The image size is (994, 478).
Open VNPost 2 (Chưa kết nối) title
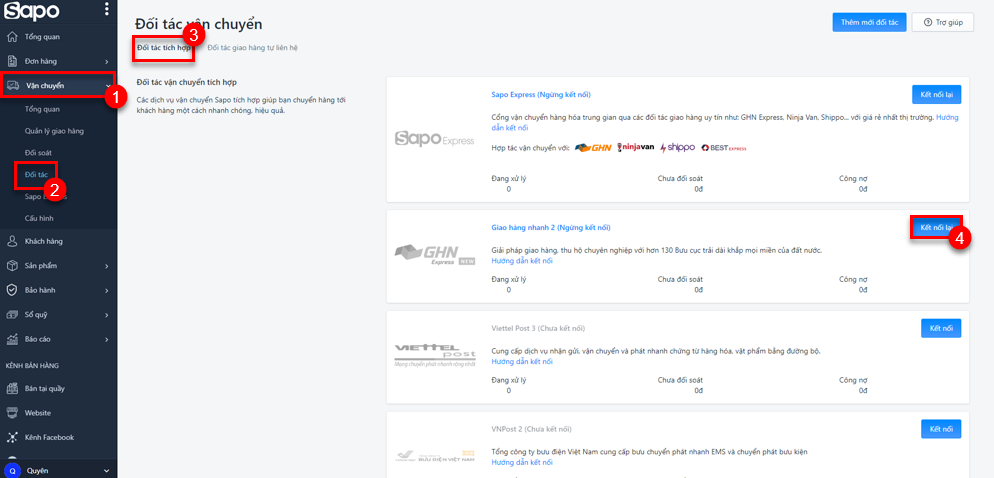[x=531, y=429]
